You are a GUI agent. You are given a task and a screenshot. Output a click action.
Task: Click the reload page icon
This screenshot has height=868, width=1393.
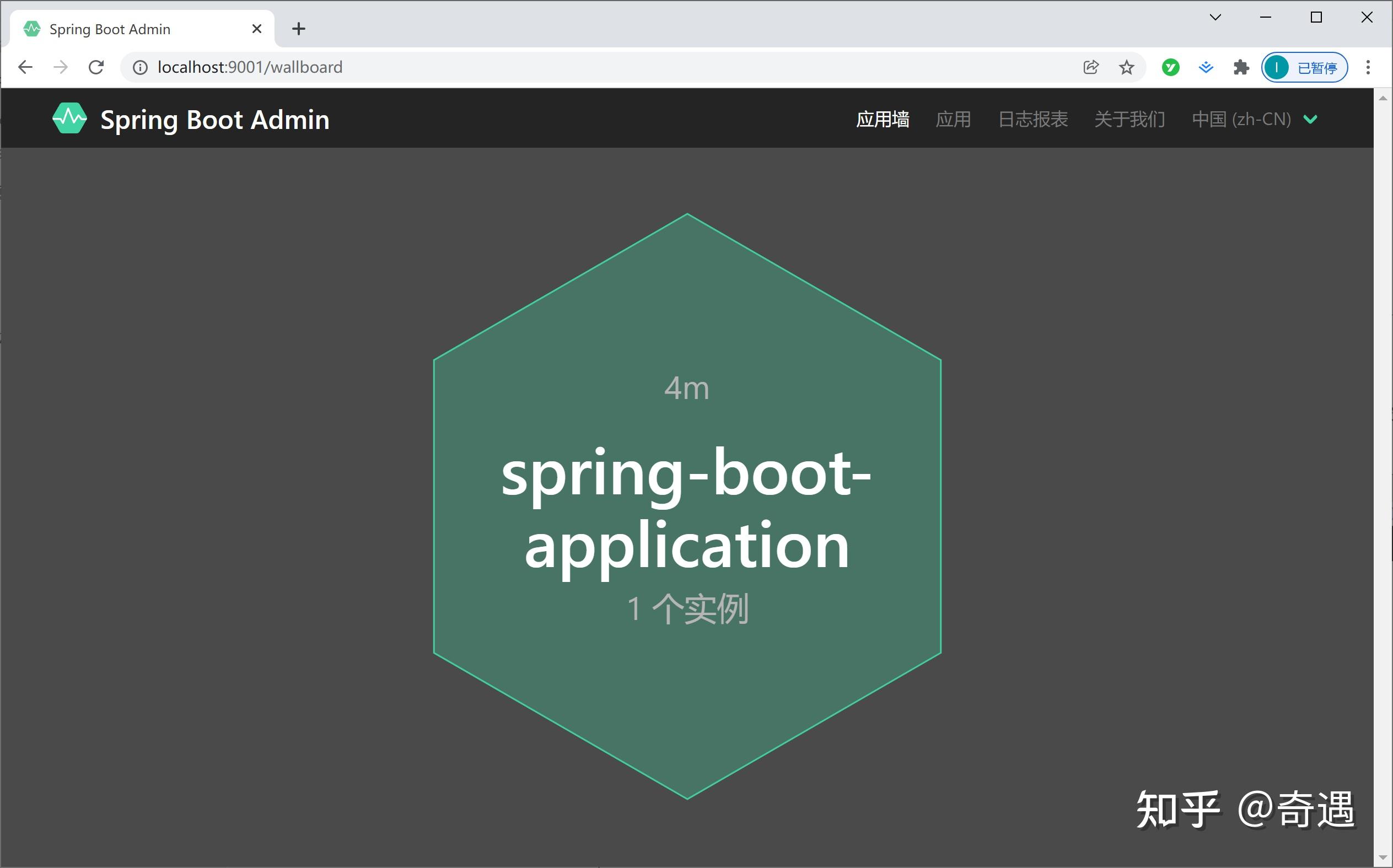(96, 67)
